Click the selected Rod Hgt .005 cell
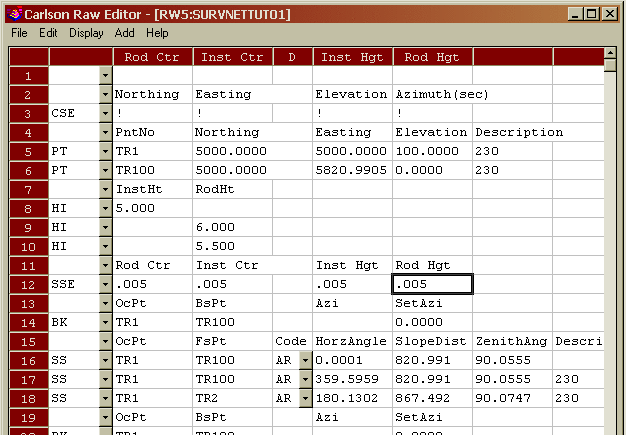This screenshot has height=435, width=626. click(432, 285)
